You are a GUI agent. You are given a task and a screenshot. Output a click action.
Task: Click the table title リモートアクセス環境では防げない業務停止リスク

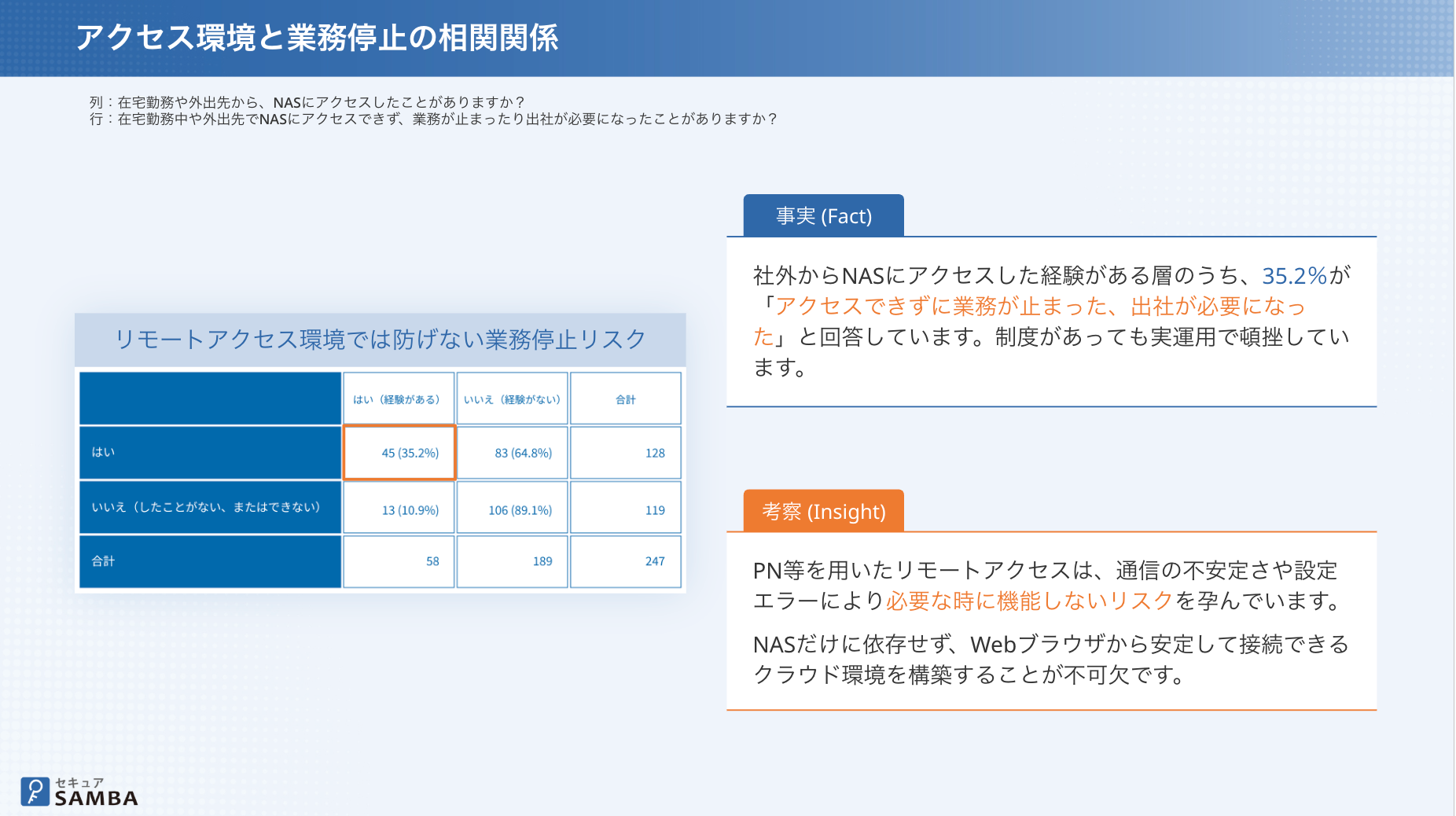[381, 339]
